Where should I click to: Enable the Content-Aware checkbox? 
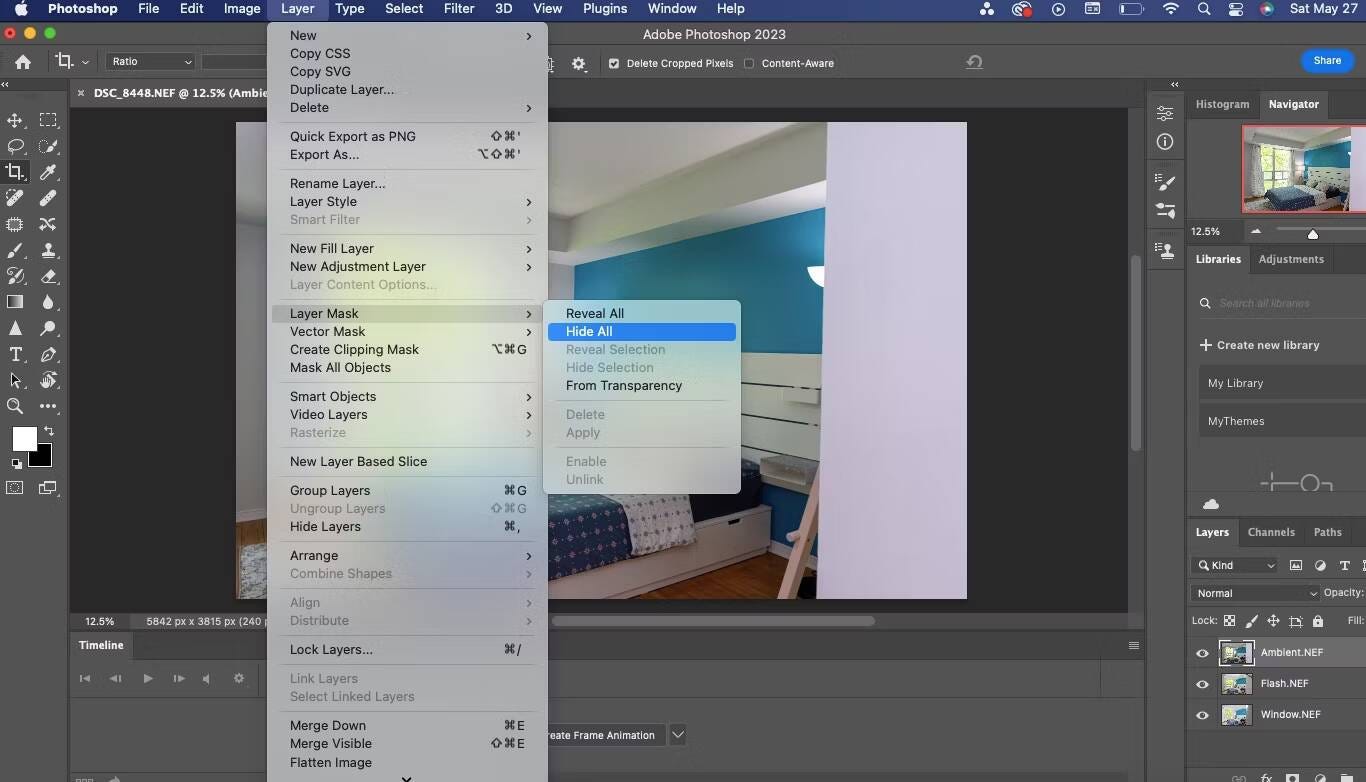(749, 63)
